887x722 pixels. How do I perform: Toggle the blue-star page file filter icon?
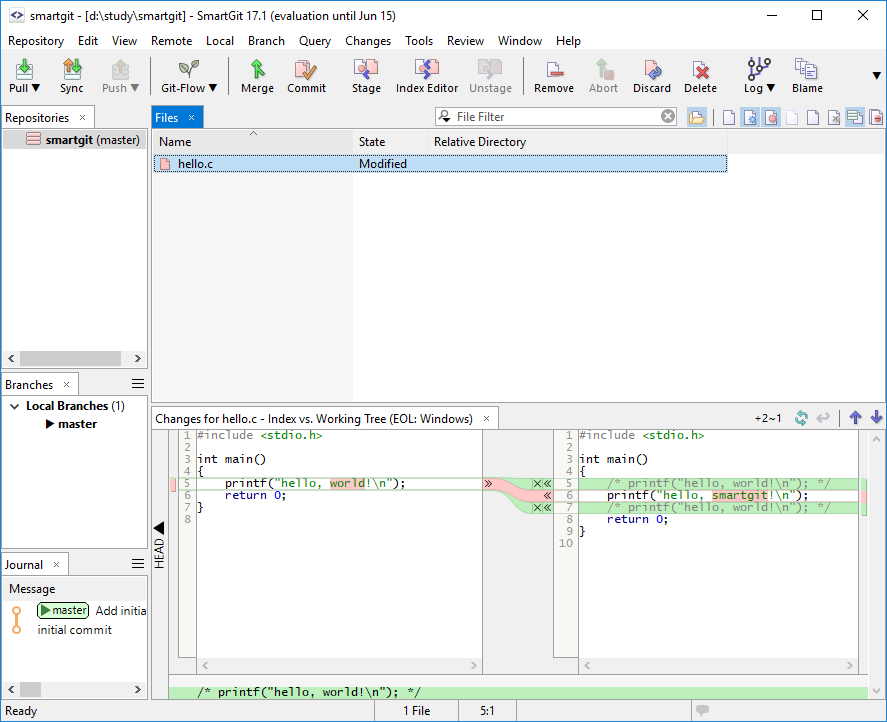tap(750, 117)
